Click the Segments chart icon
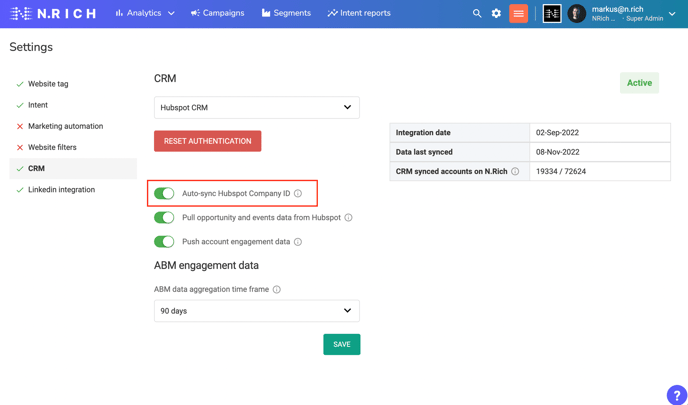 pos(266,13)
